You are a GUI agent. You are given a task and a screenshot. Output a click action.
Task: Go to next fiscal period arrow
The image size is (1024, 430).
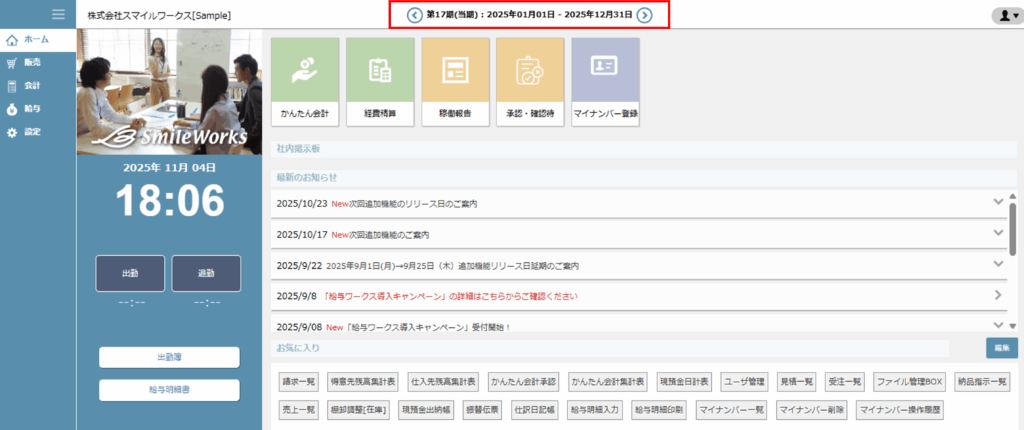click(x=645, y=15)
